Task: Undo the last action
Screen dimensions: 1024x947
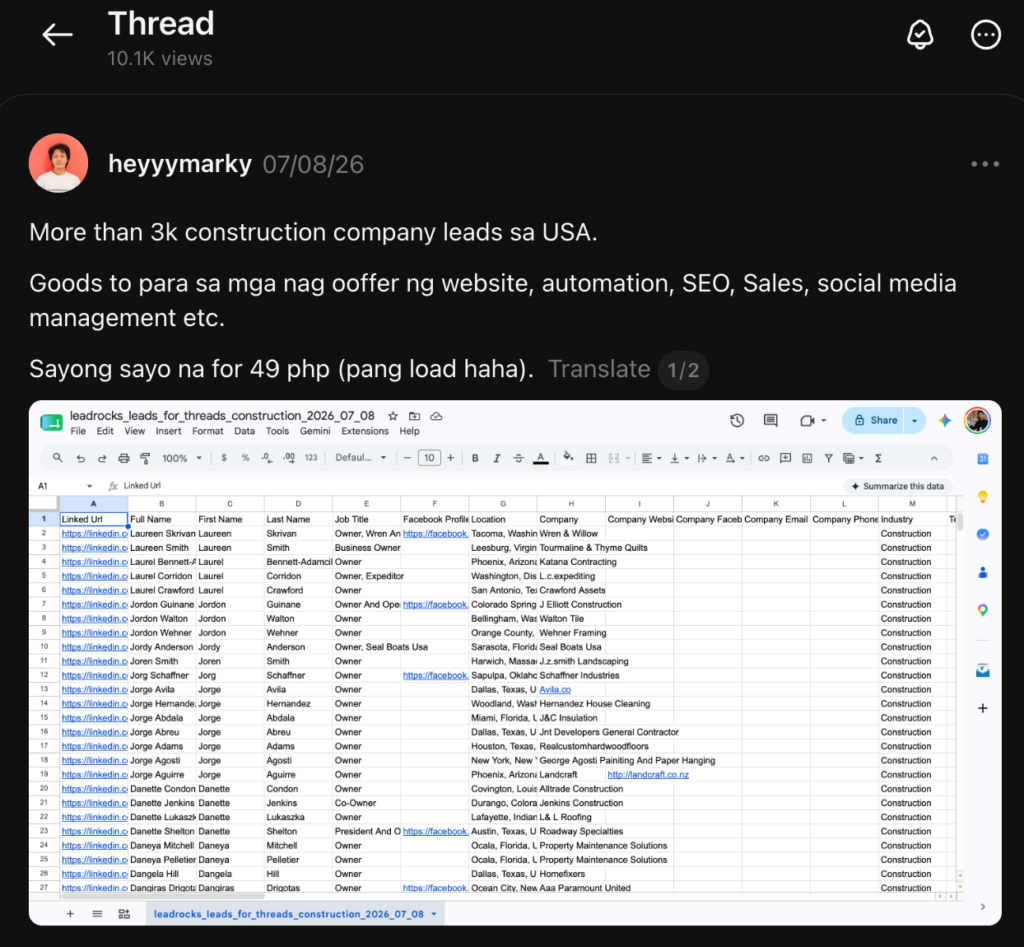Action: coord(80,458)
